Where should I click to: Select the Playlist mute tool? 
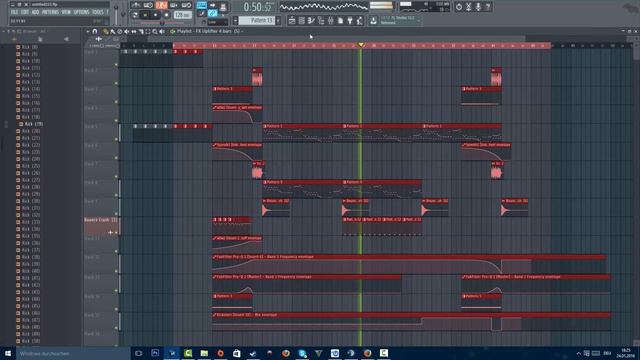tap(127, 31)
